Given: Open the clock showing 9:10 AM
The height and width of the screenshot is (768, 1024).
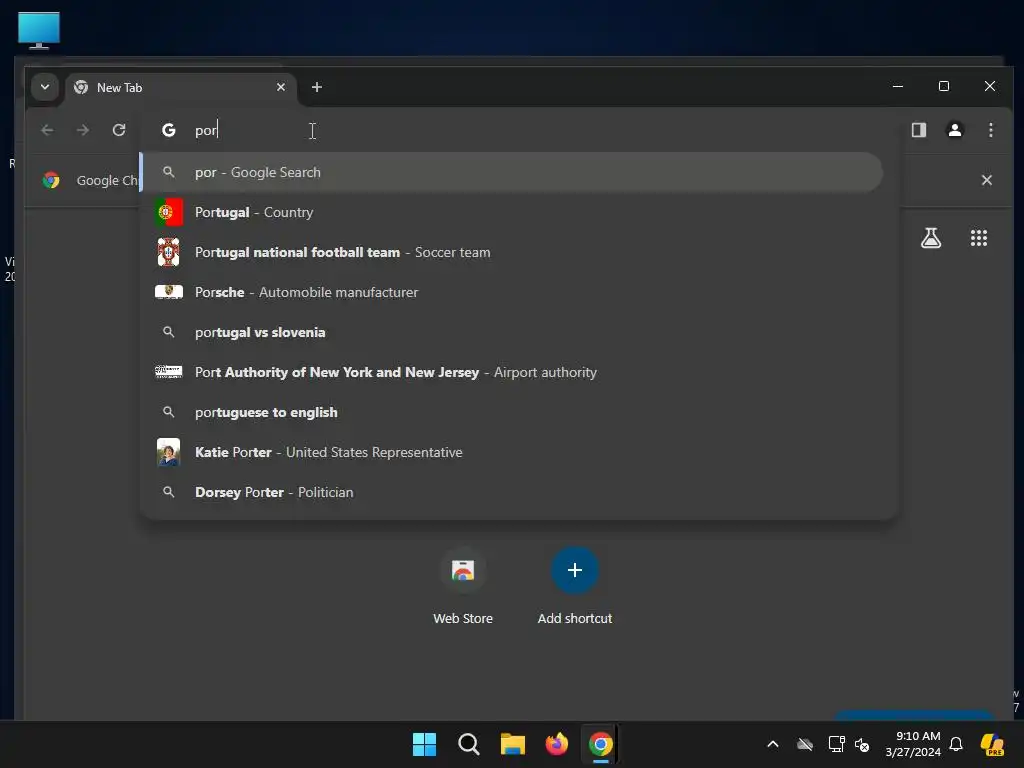Looking at the screenshot, I should [913, 744].
